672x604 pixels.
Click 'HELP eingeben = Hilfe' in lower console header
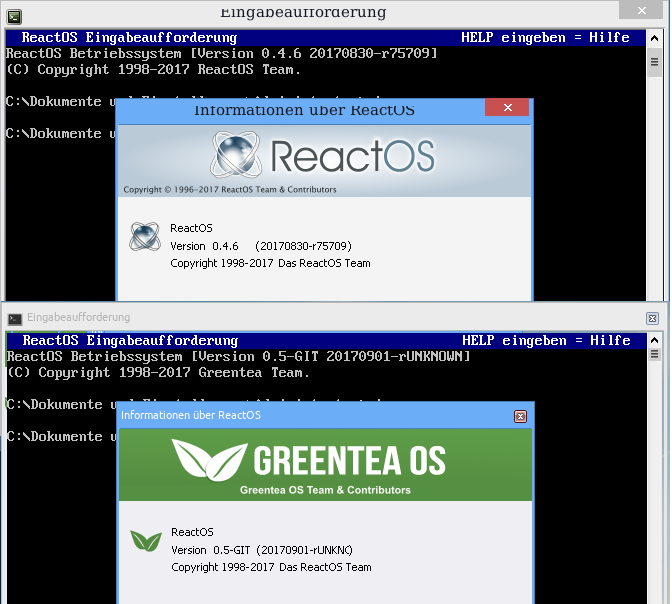point(546,341)
